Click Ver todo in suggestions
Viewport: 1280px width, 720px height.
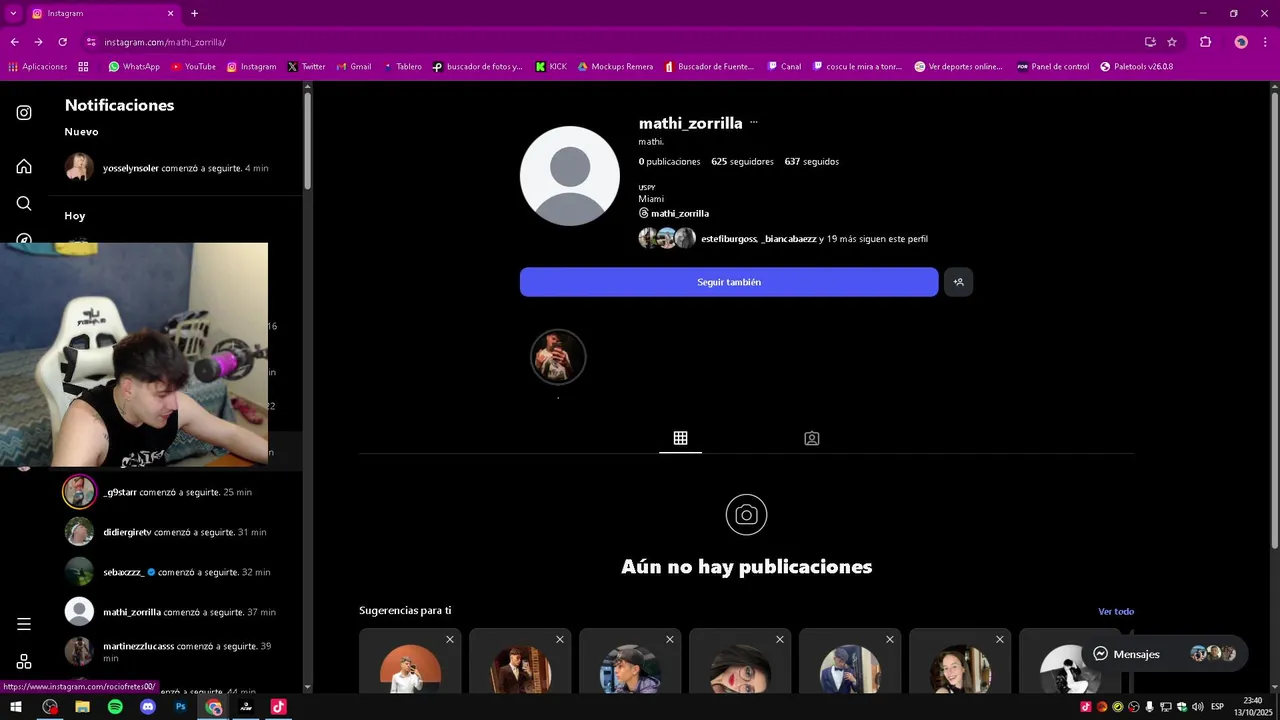coord(1116,611)
